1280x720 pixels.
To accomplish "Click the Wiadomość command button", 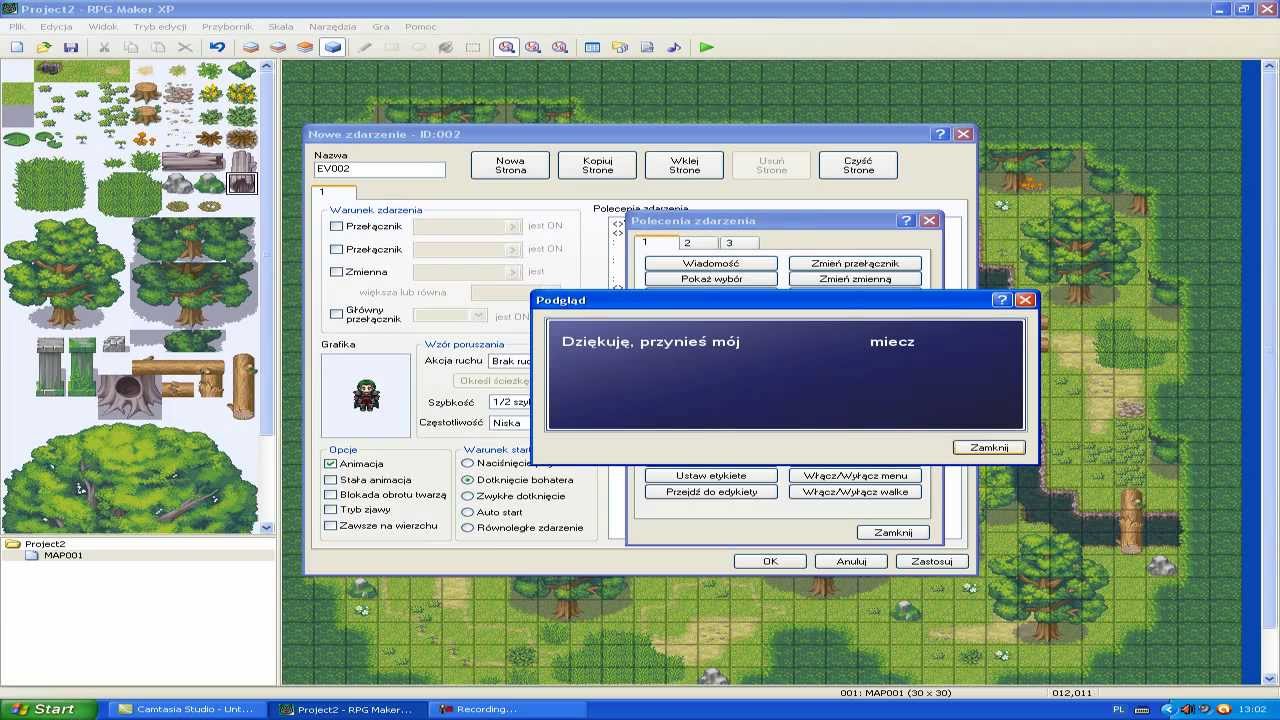I will (x=711, y=263).
